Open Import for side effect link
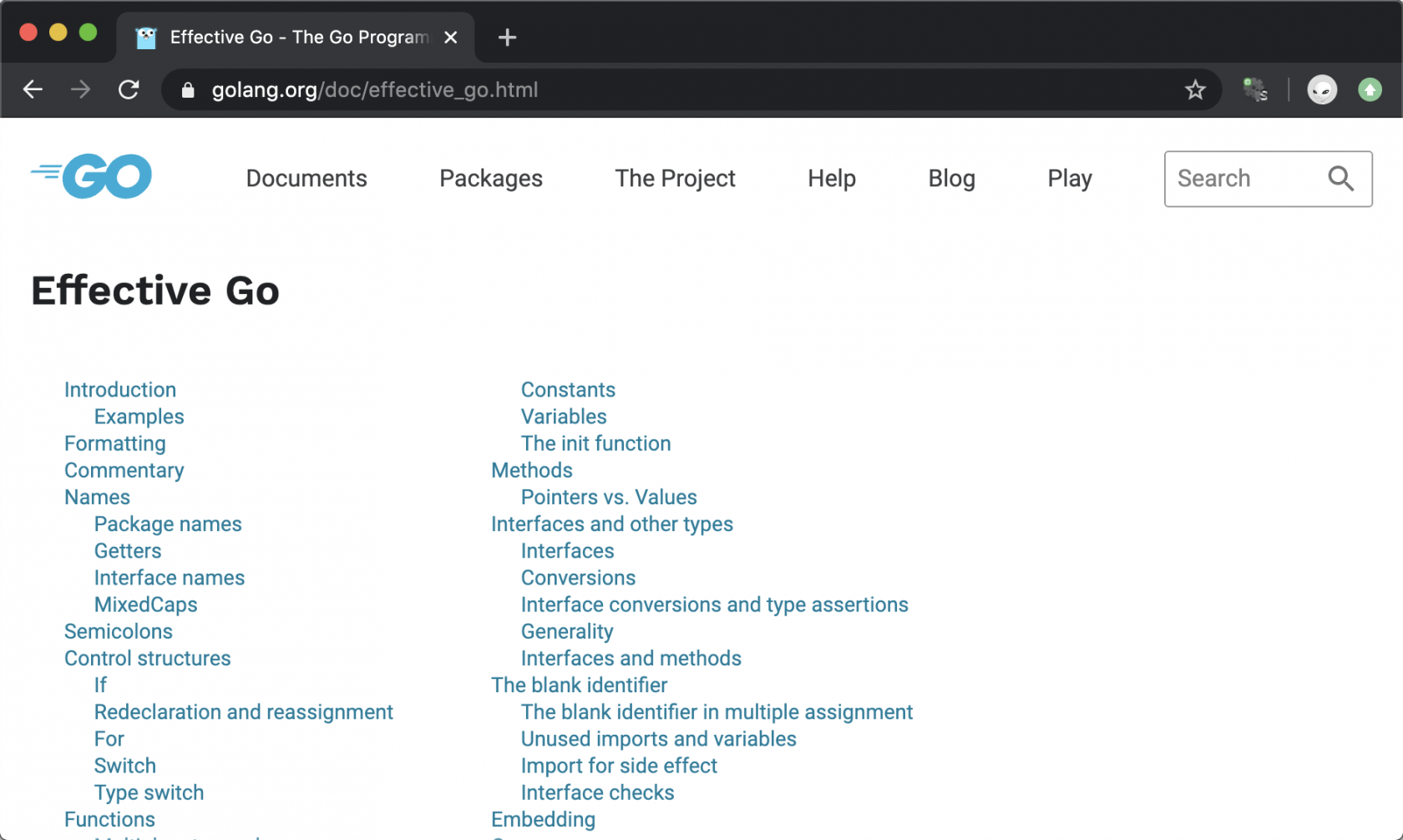 tap(619, 766)
